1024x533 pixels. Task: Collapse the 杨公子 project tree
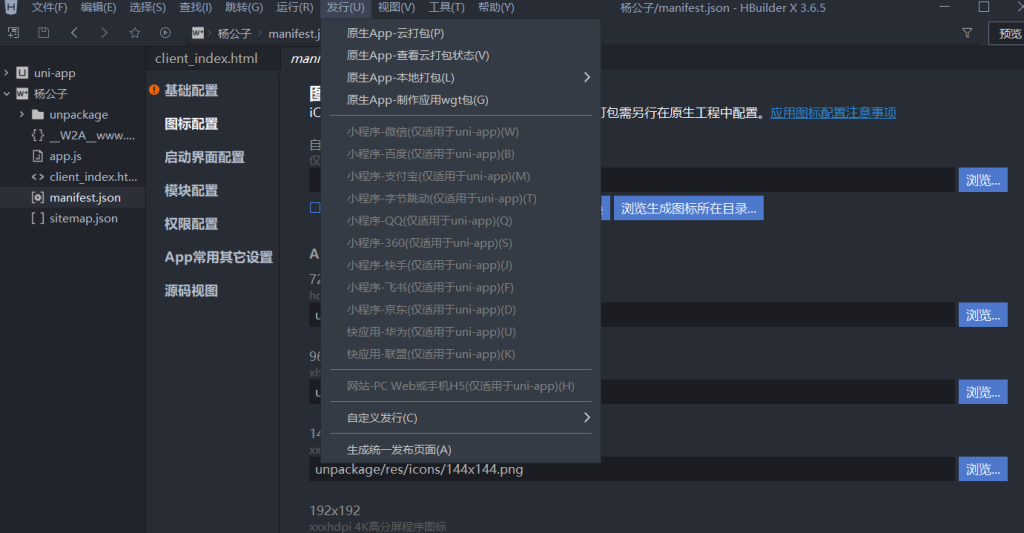7,93
